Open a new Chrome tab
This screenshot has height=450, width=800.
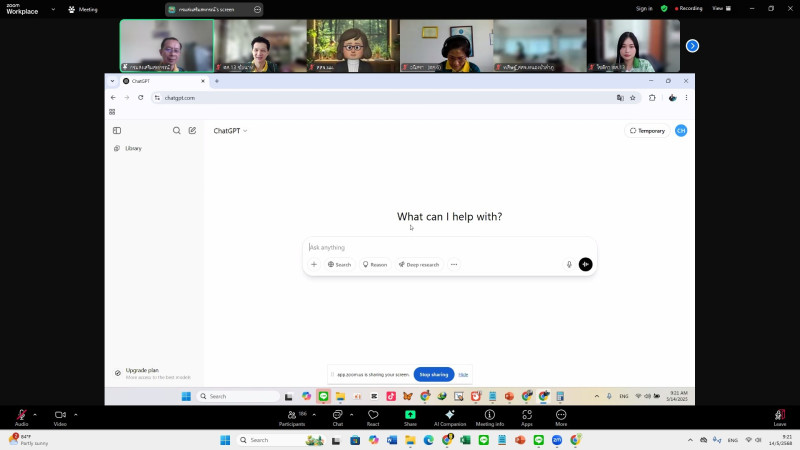tap(217, 81)
